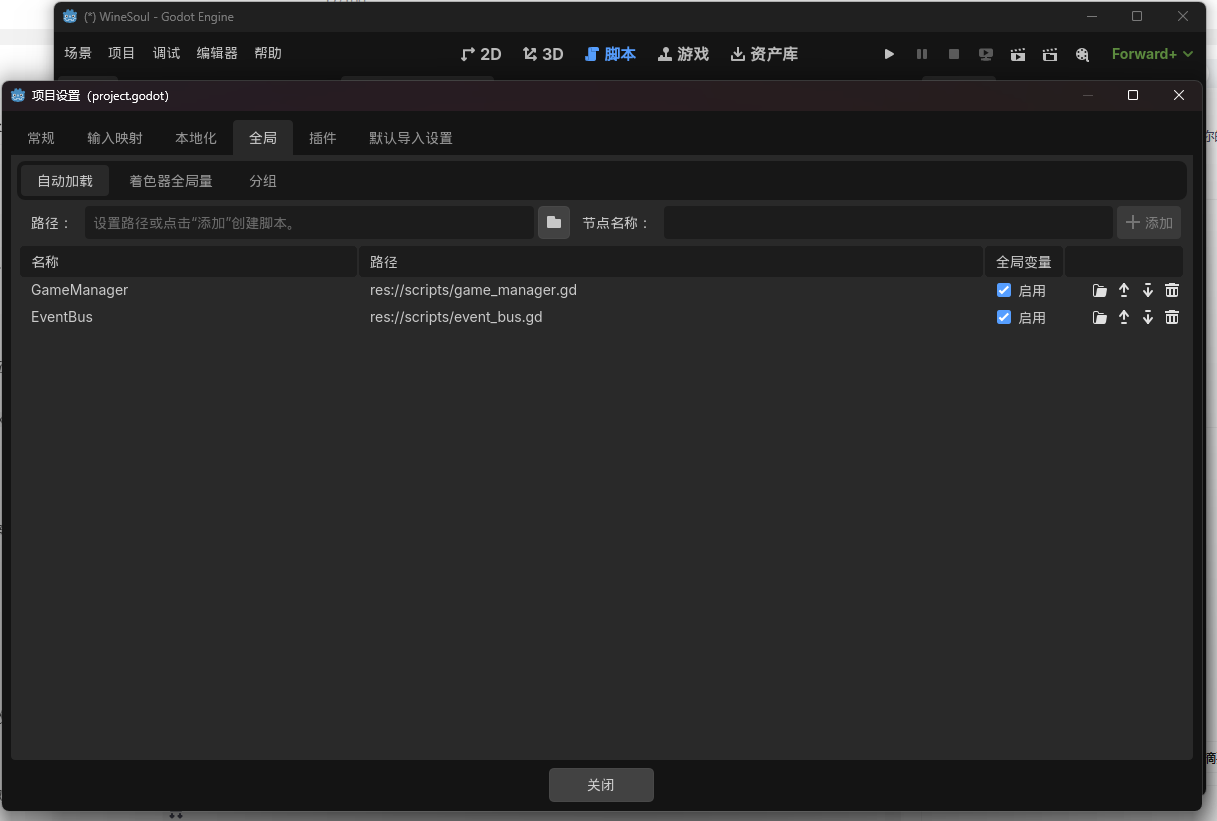Open the 调试 menu
Screen dimensions: 1217x821
[166, 54]
